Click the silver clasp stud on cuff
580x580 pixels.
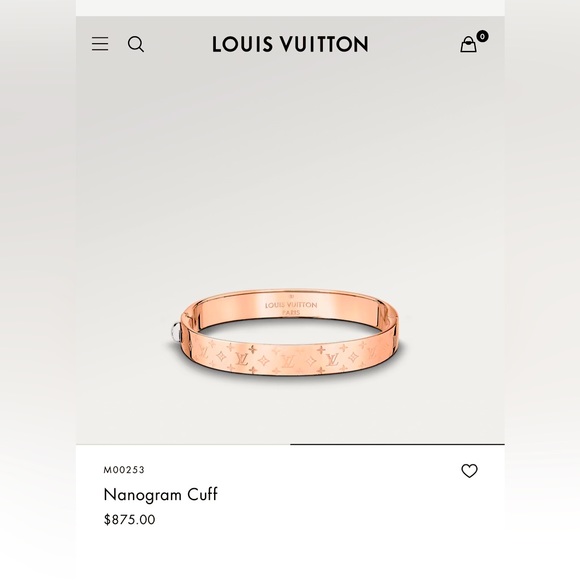coord(176,331)
